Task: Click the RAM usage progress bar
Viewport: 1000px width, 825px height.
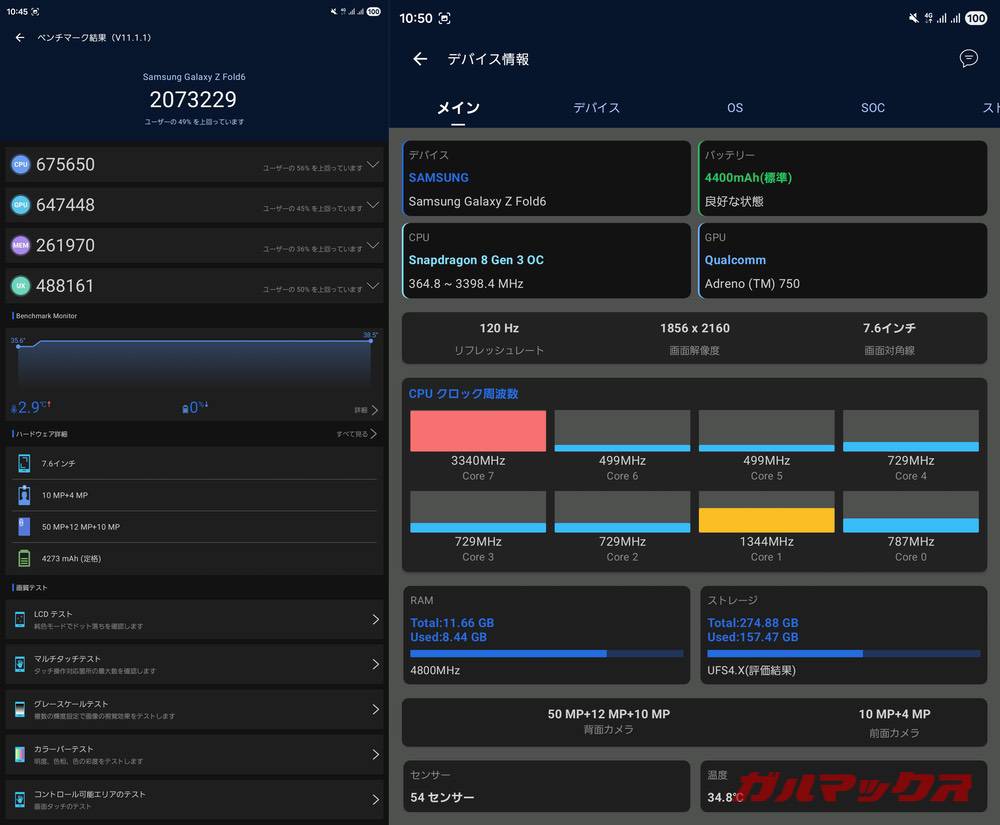Action: (547, 653)
